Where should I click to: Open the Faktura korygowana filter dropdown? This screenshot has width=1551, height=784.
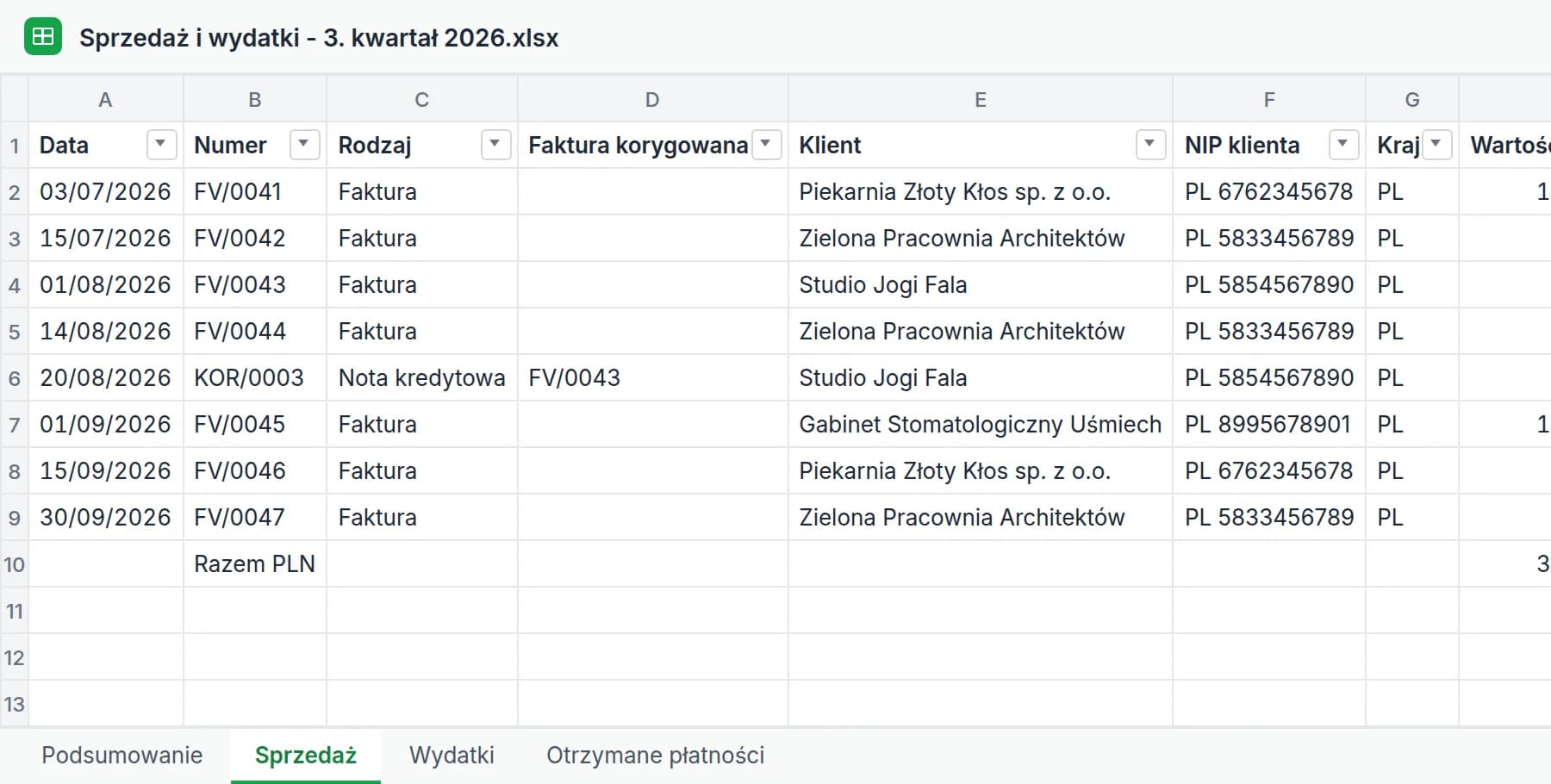click(766, 145)
